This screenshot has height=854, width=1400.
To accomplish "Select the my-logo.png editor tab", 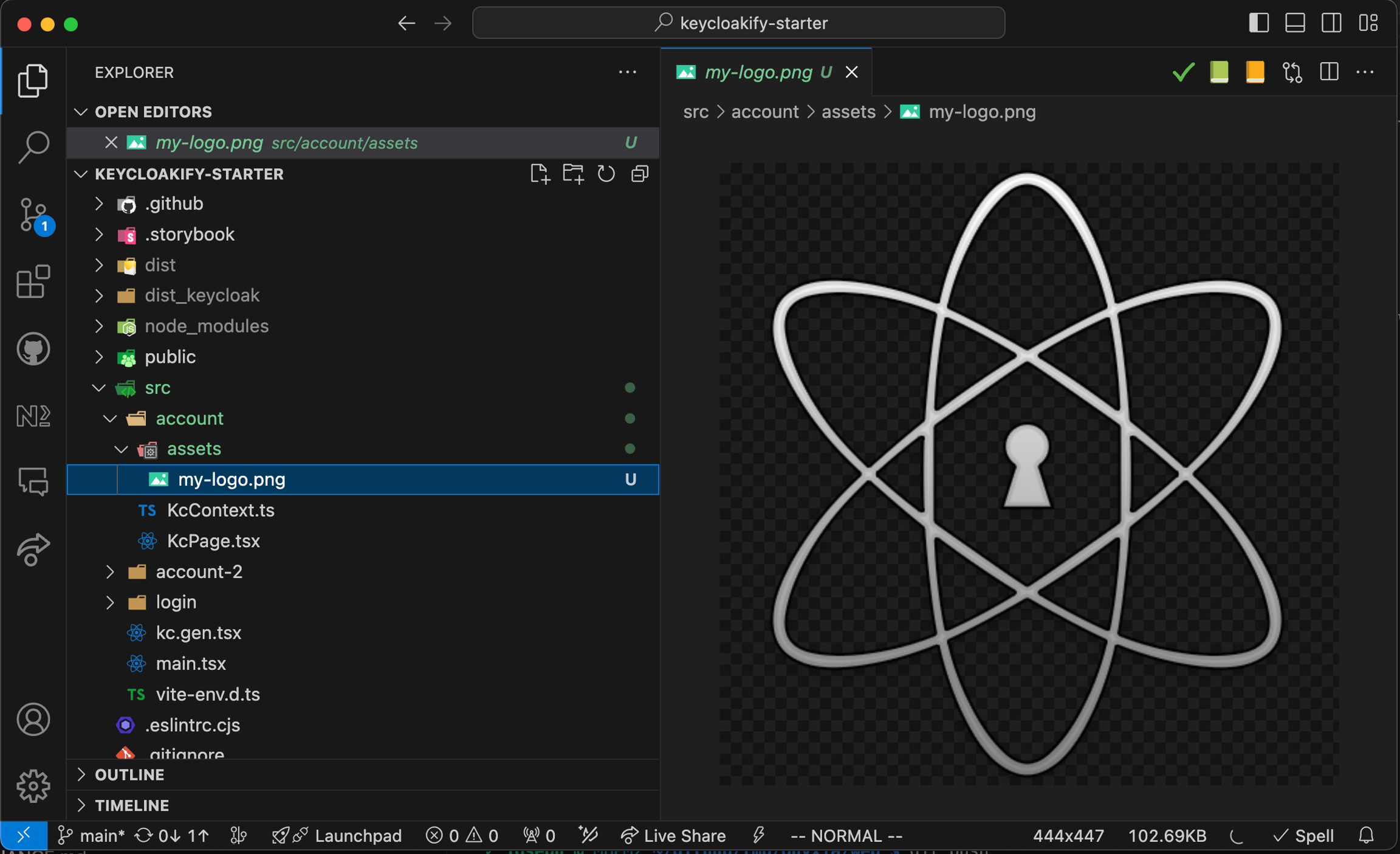I will coord(758,72).
